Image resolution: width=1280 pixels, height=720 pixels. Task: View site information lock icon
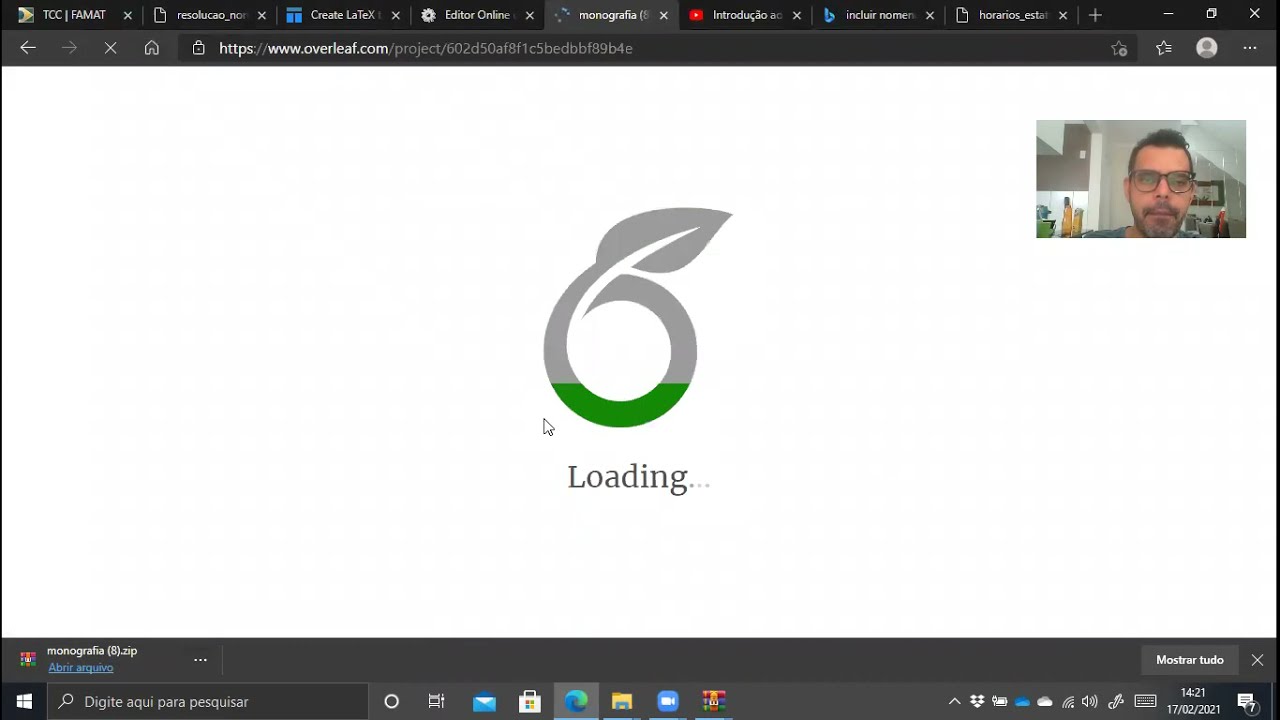click(x=198, y=48)
